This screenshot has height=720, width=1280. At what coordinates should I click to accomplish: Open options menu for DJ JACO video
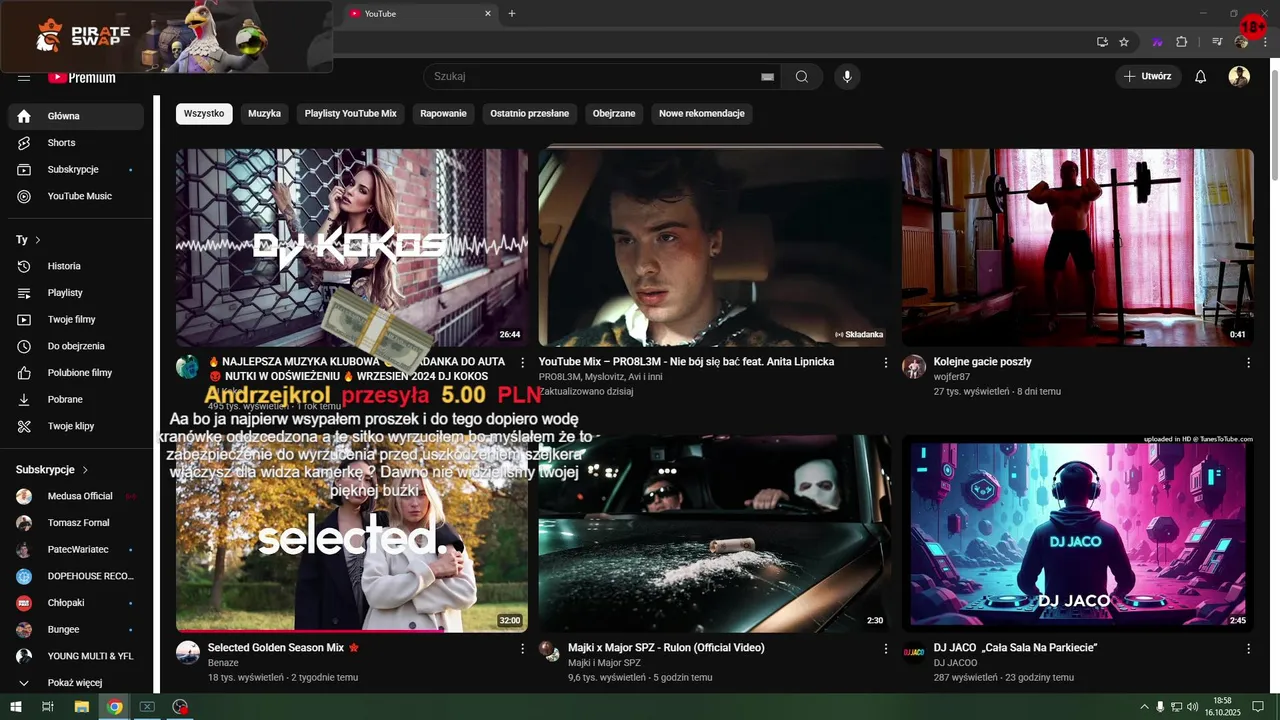1248,648
